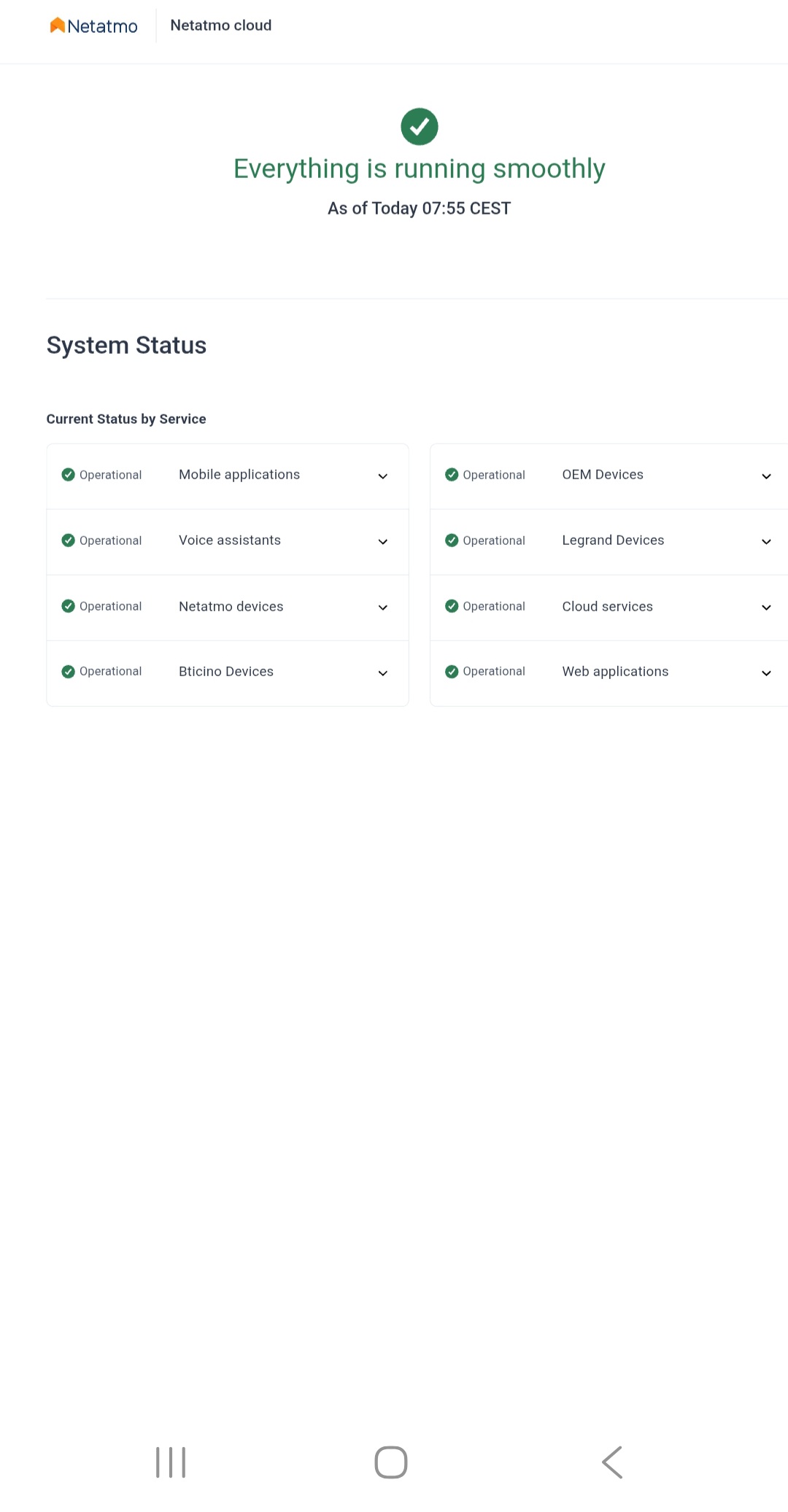Click the large green checkmark status icon
The image size is (788, 1512).
click(x=420, y=127)
